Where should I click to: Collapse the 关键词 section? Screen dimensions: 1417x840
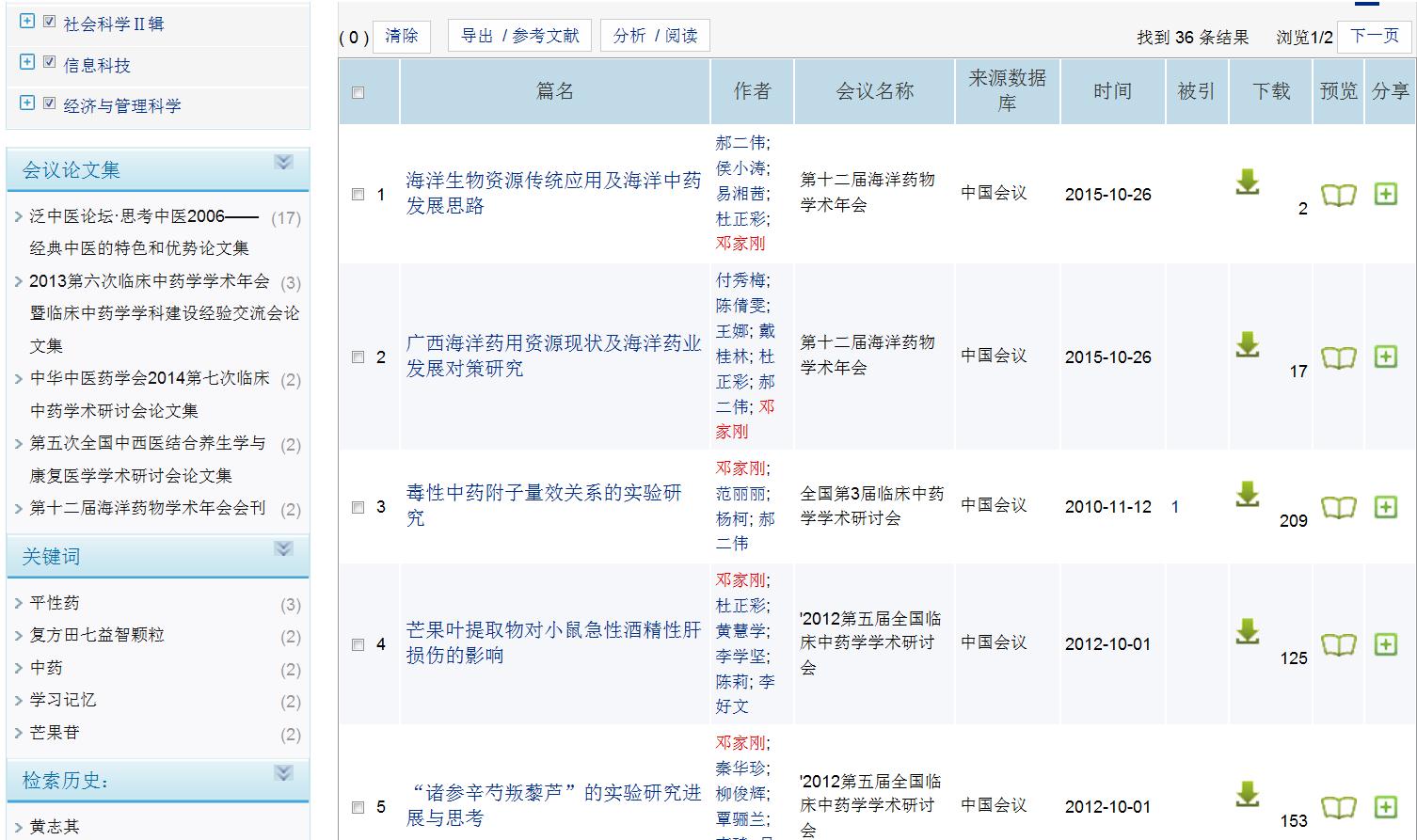tap(283, 549)
